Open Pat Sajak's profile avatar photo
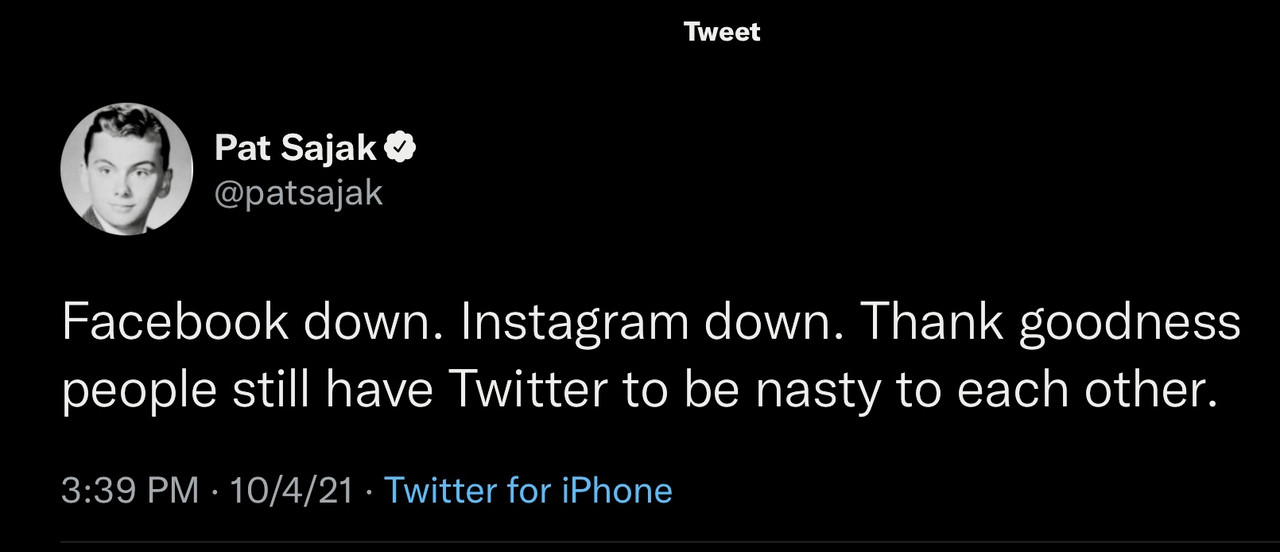The height and width of the screenshot is (552, 1280). (126, 168)
